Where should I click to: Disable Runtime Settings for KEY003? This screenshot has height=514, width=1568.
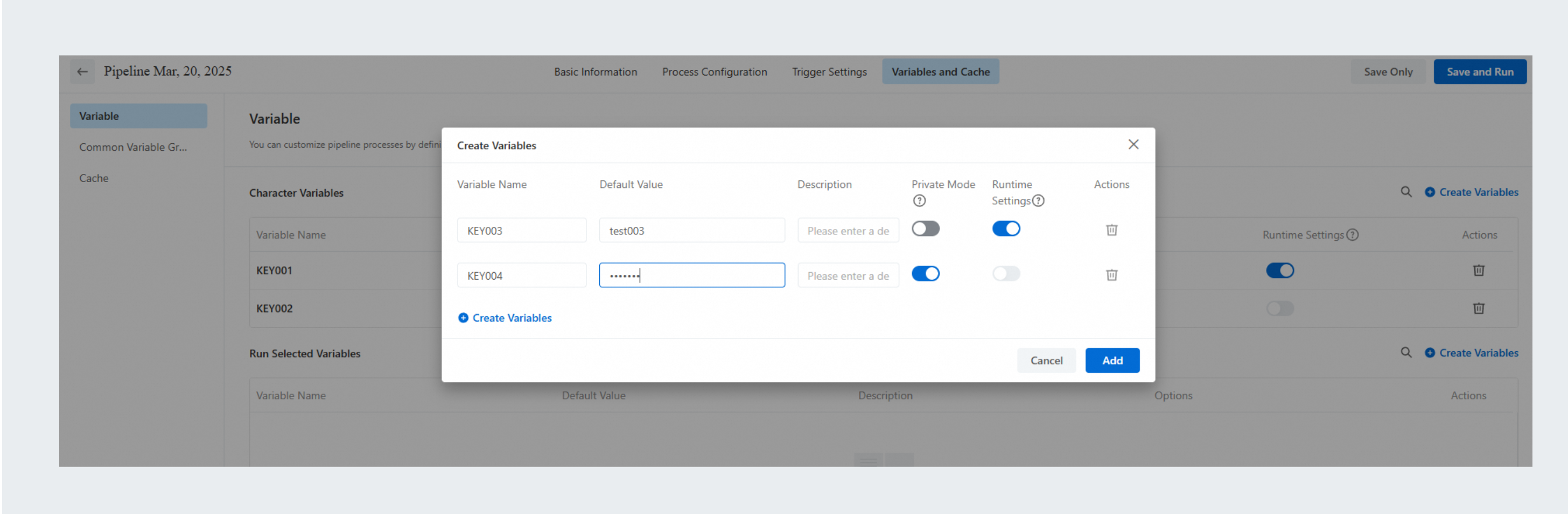(1006, 229)
